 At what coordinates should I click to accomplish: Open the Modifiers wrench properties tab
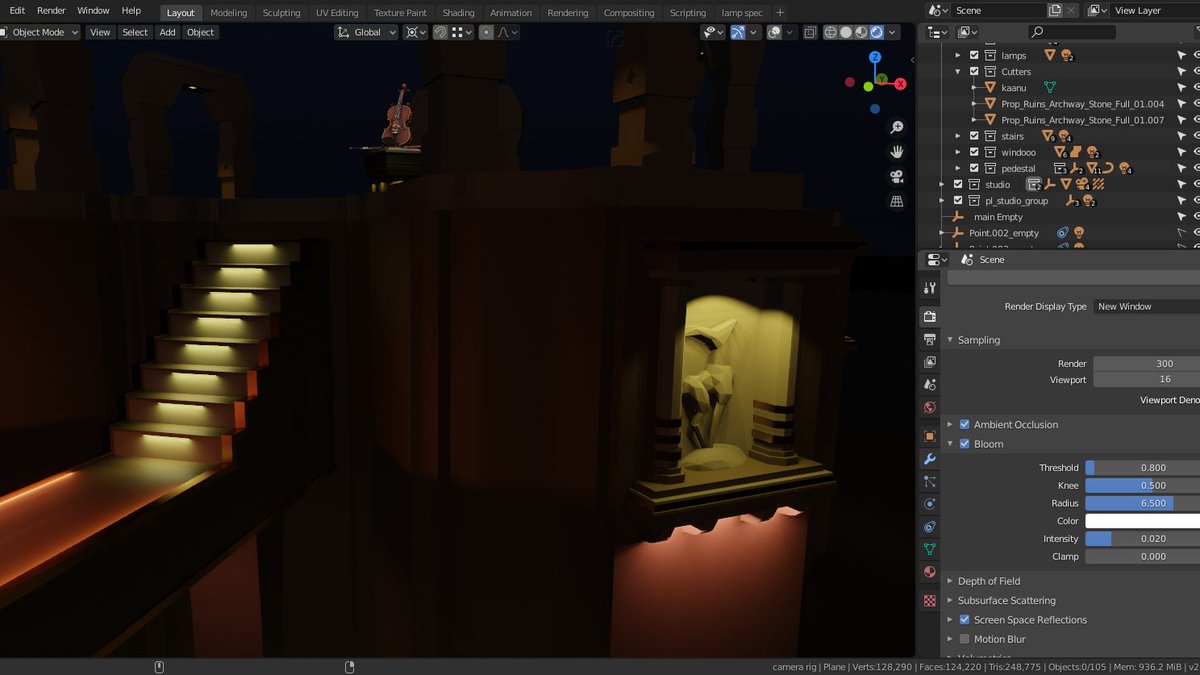[x=930, y=459]
